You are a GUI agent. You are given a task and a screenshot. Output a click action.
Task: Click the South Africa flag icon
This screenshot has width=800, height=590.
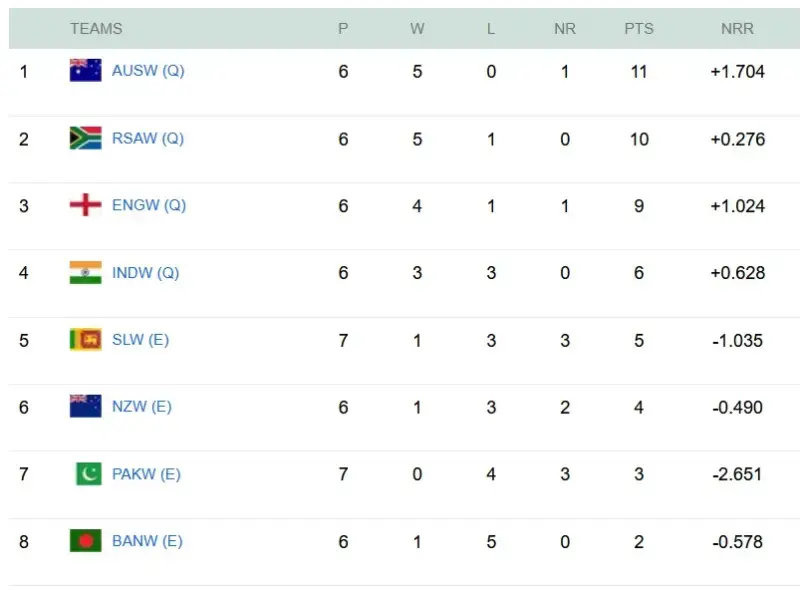85,138
